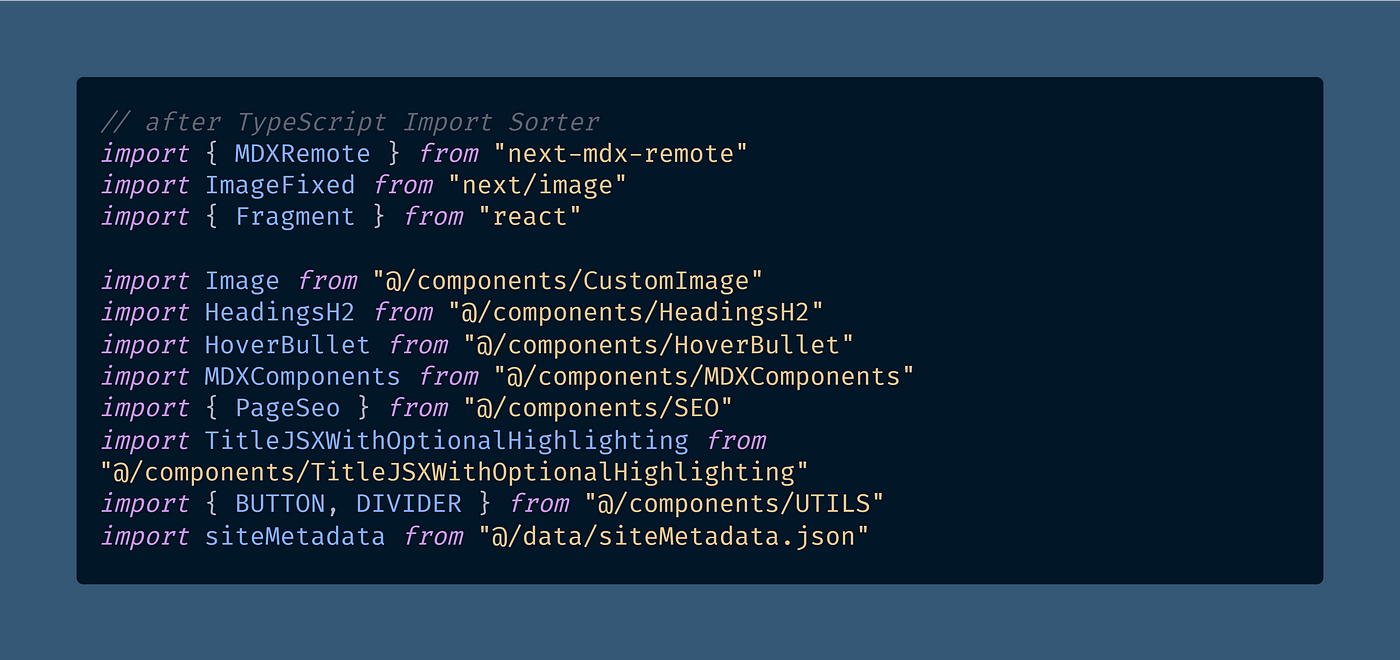Viewport: 1400px width, 660px height.
Task: Select the HeadingsH2 import name
Action: [280, 313]
